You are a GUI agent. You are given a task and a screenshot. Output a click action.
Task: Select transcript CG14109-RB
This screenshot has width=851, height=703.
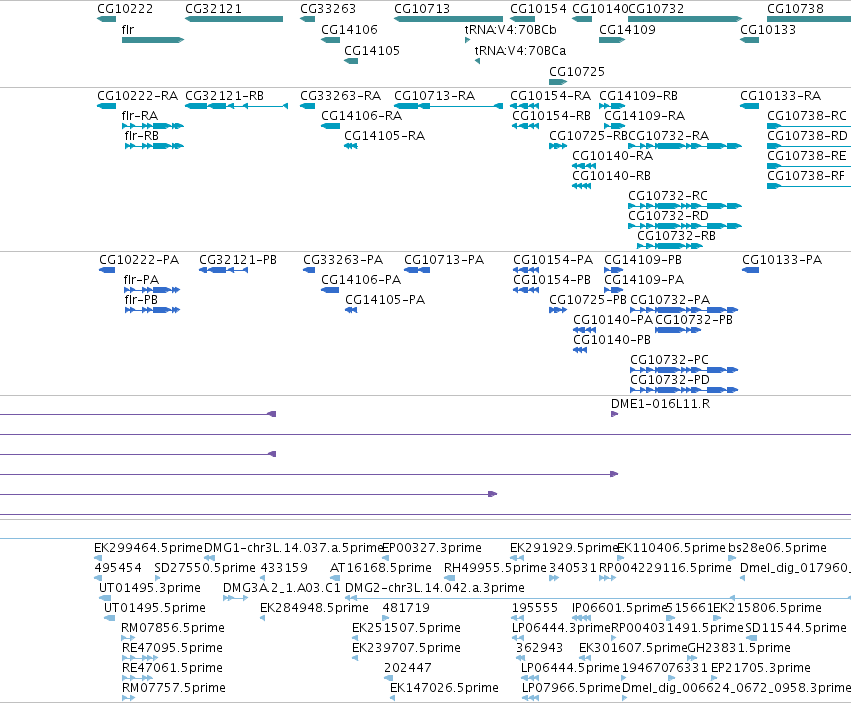(x=638, y=96)
